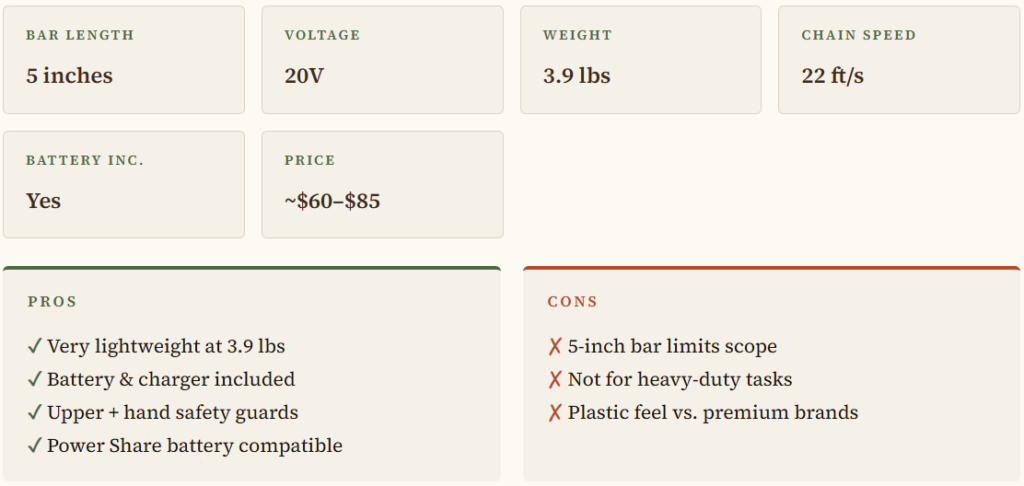1024x486 pixels.
Task: Click the text Power Share battery compatible
Action: point(195,446)
